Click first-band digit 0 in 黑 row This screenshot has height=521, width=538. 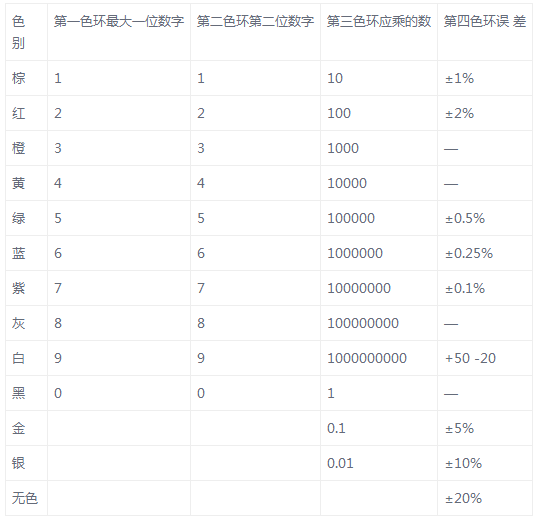58,394
